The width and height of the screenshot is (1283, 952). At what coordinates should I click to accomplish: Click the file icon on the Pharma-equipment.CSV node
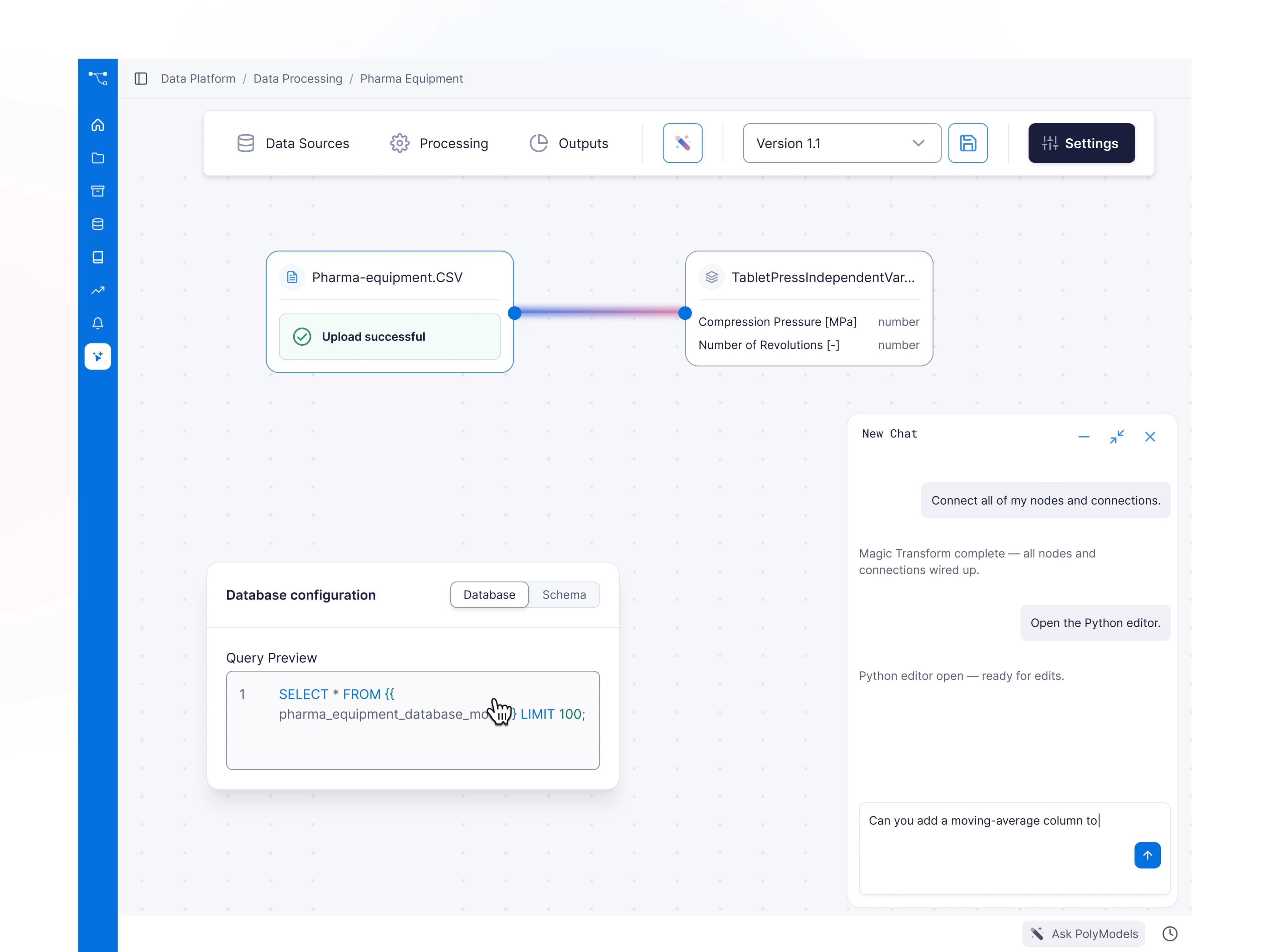[292, 277]
